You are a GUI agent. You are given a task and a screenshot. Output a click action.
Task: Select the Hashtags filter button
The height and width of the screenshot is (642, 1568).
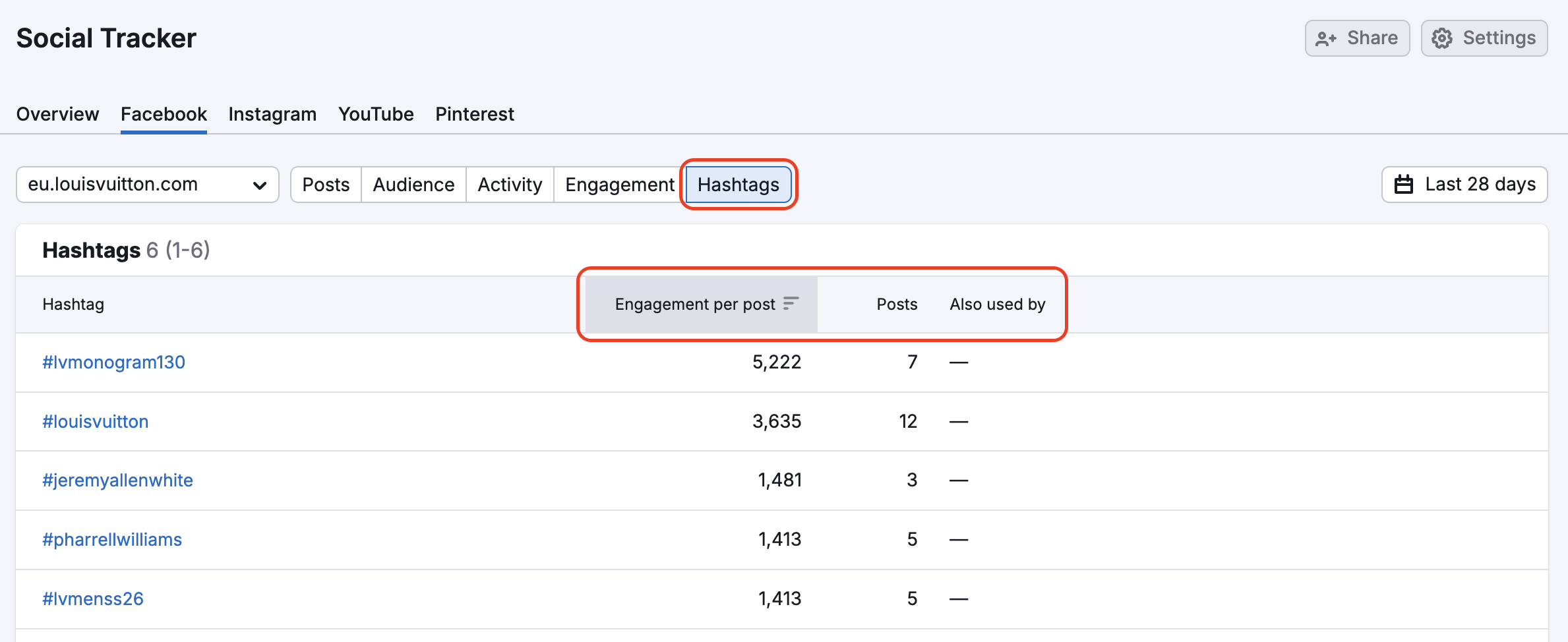coord(738,185)
